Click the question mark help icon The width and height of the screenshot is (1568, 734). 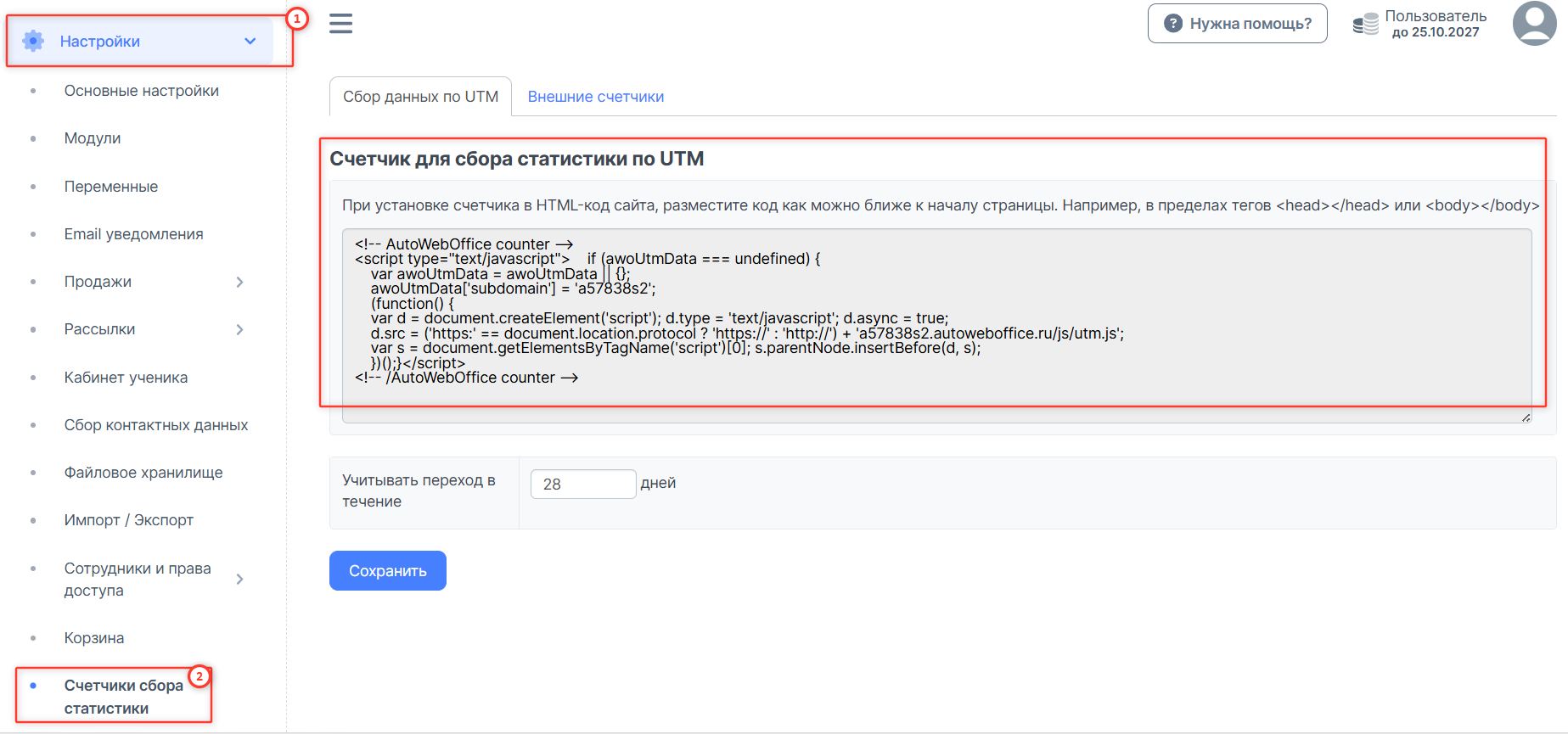[1172, 24]
